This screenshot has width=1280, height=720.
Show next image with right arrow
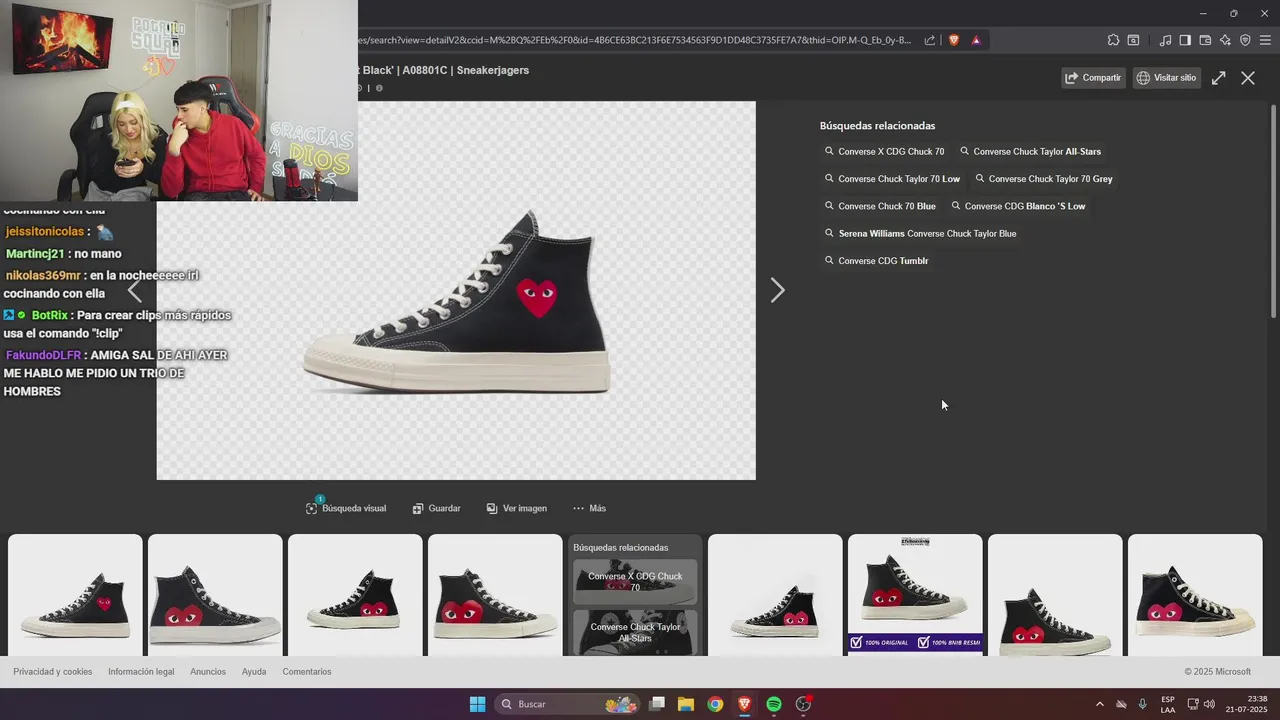click(x=777, y=290)
